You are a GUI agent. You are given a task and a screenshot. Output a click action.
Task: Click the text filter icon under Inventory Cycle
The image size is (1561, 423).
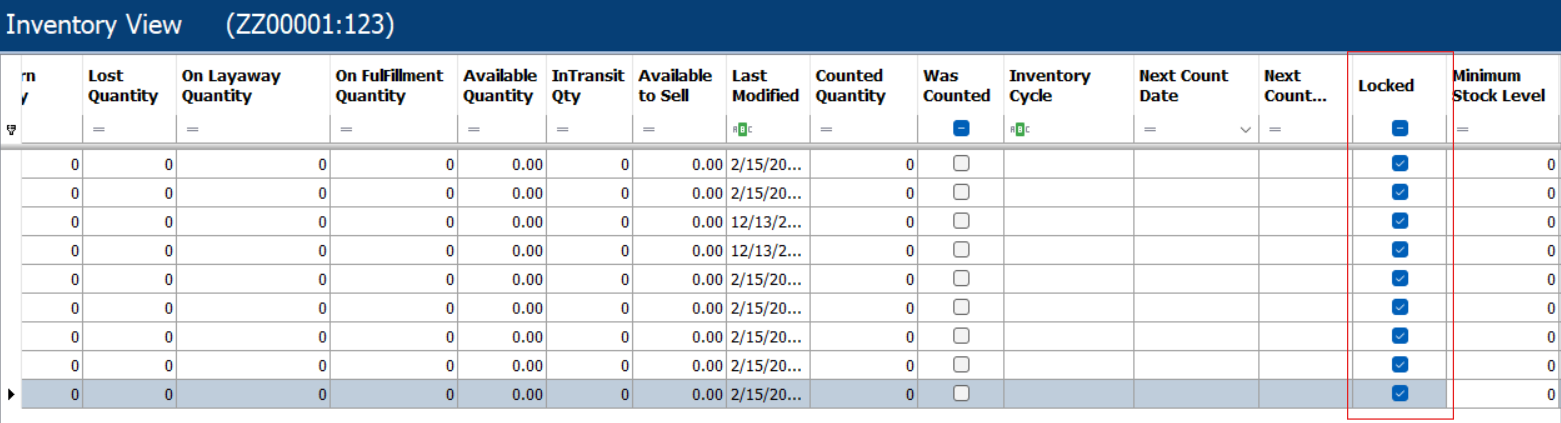tap(1019, 129)
